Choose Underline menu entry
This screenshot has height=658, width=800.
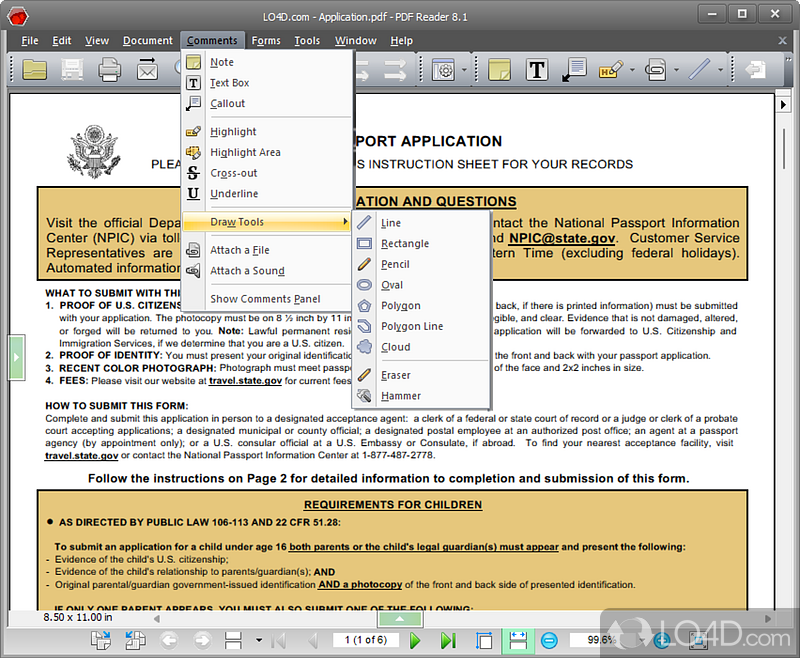(x=267, y=194)
